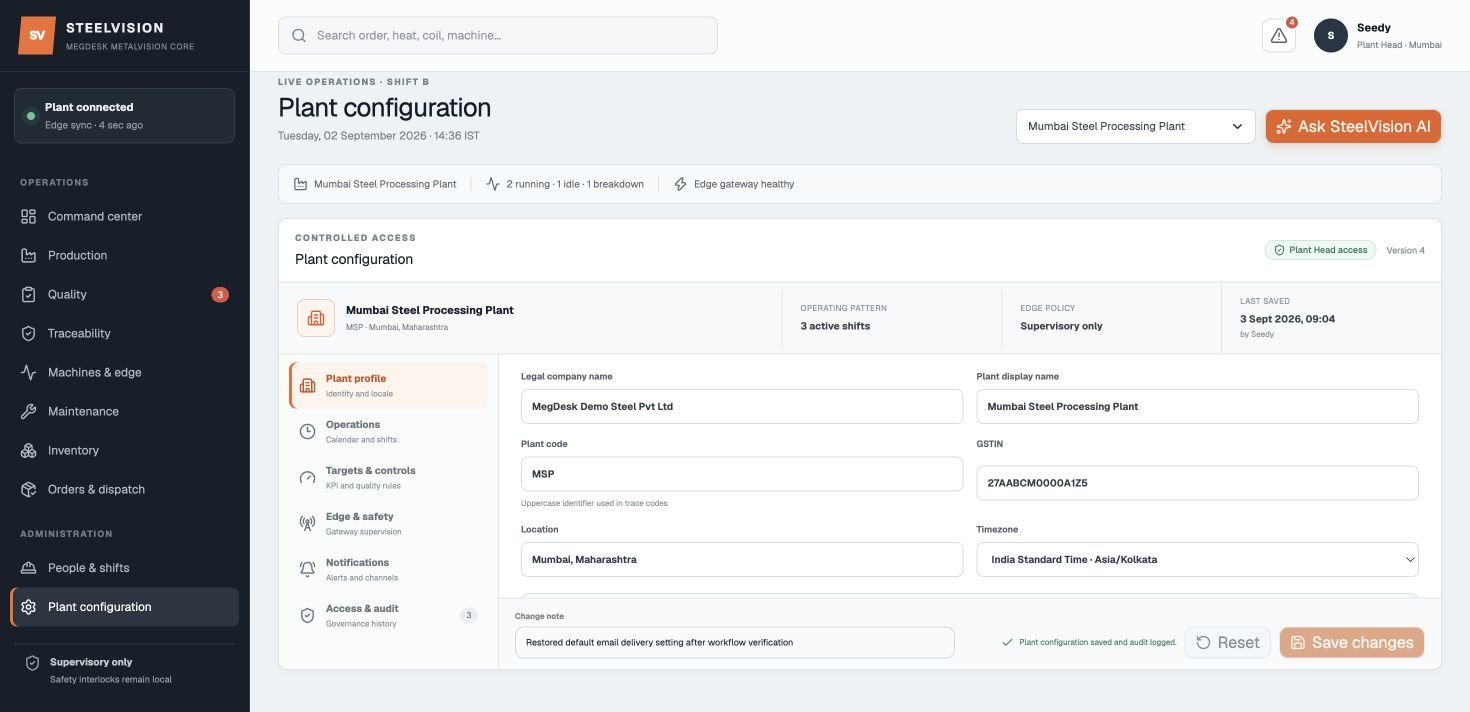
Task: Click the Edge gateway healthy bolt icon
Action: [x=681, y=184]
